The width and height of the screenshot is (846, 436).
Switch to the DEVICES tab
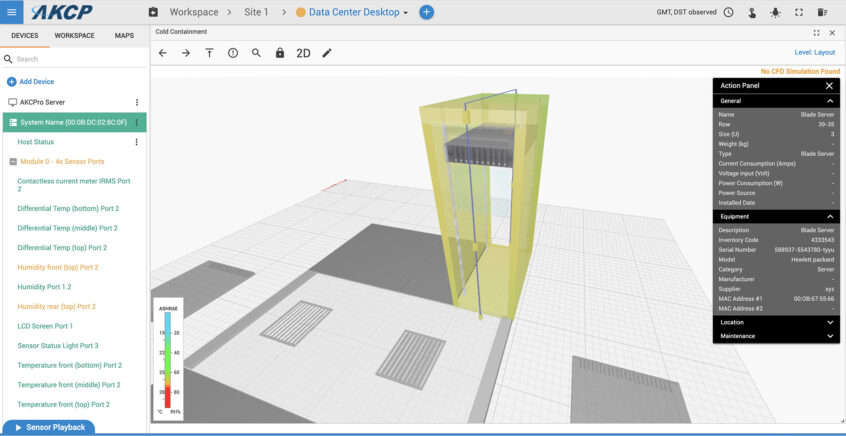pos(25,36)
